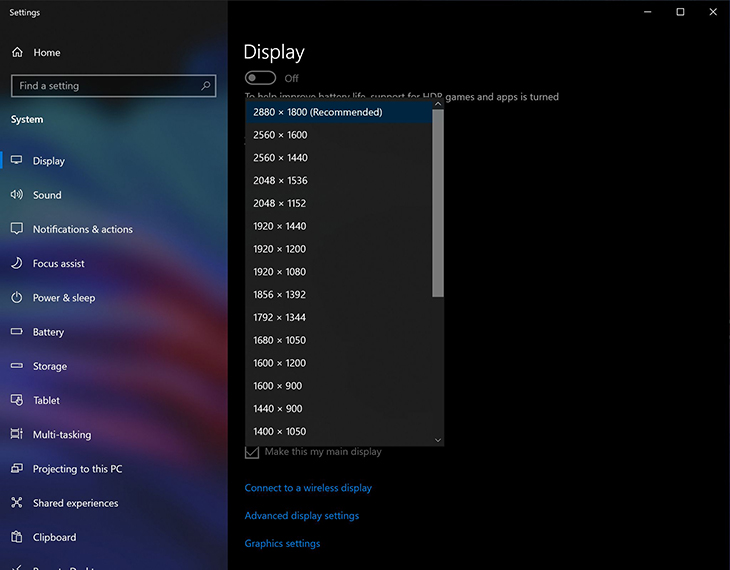Click scroll-down arrow of resolution list
The height and width of the screenshot is (570, 730).
pos(438,440)
